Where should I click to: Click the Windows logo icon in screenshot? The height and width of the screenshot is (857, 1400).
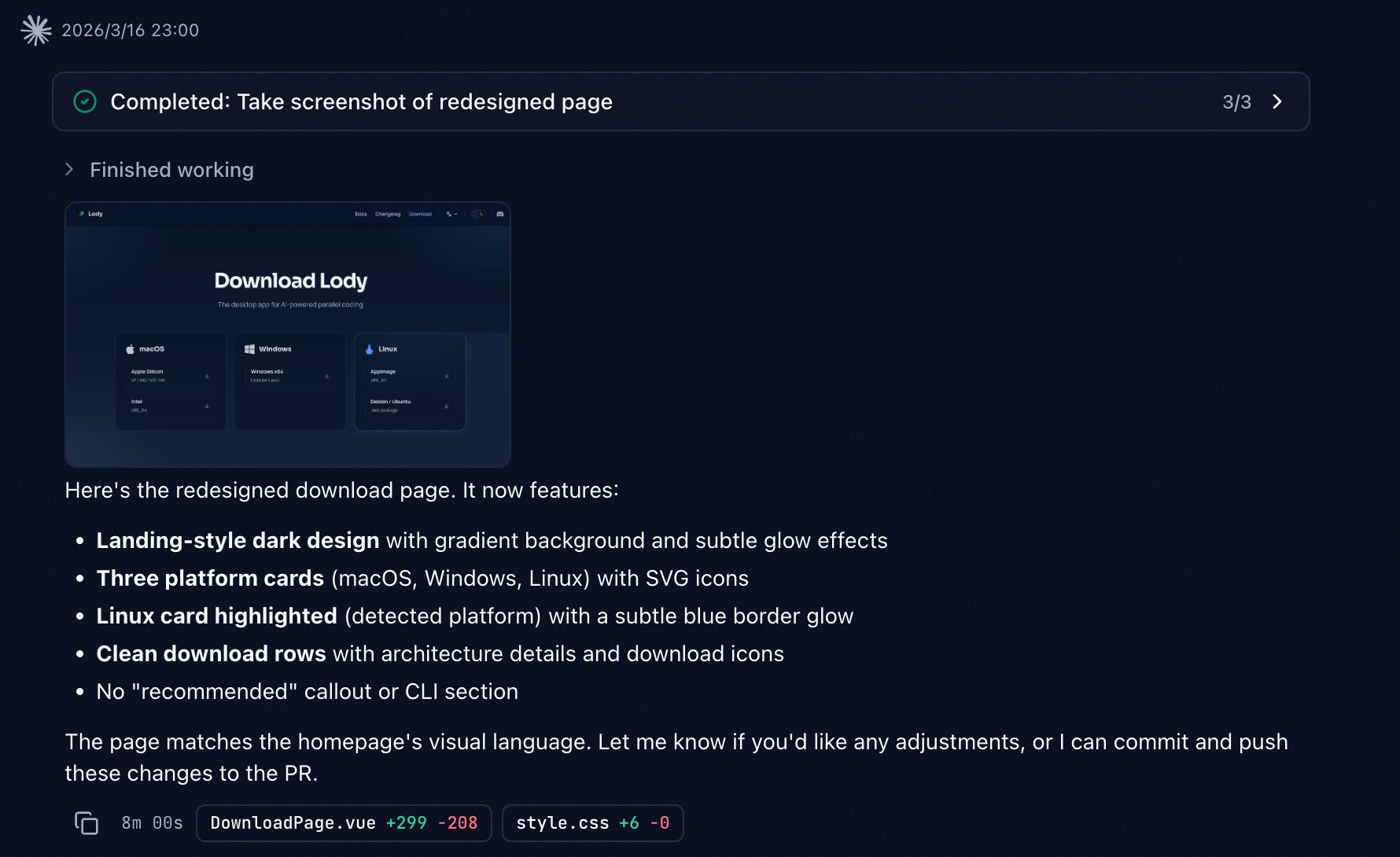pyautogui.click(x=249, y=349)
